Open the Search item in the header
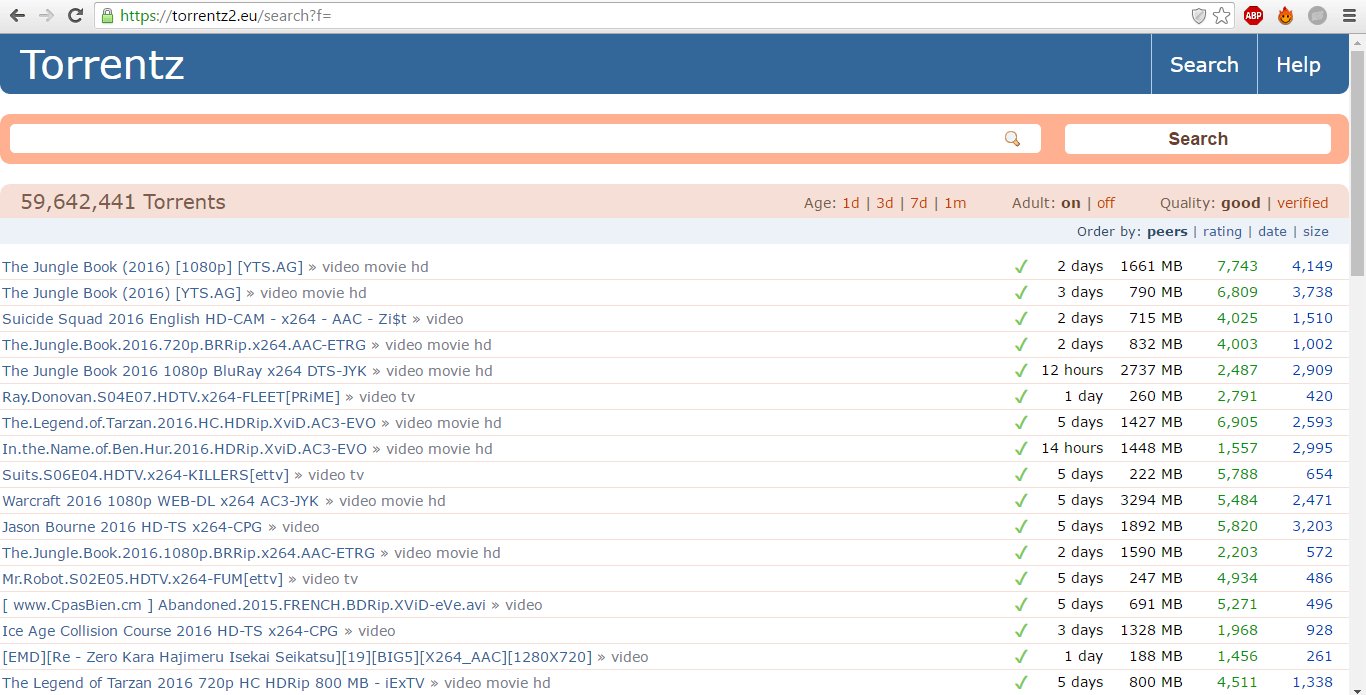1366x695 pixels. click(x=1204, y=65)
